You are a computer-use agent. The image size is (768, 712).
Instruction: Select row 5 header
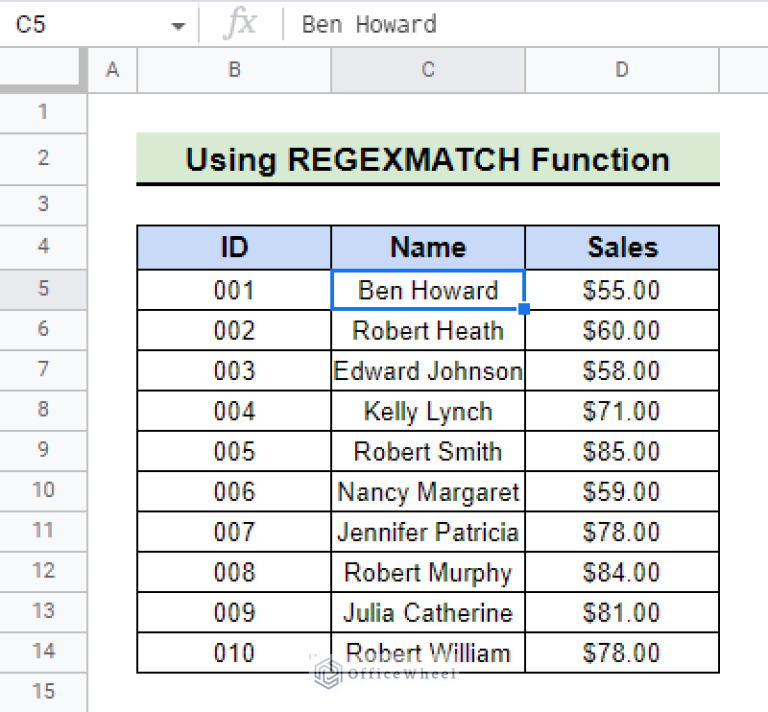click(43, 289)
